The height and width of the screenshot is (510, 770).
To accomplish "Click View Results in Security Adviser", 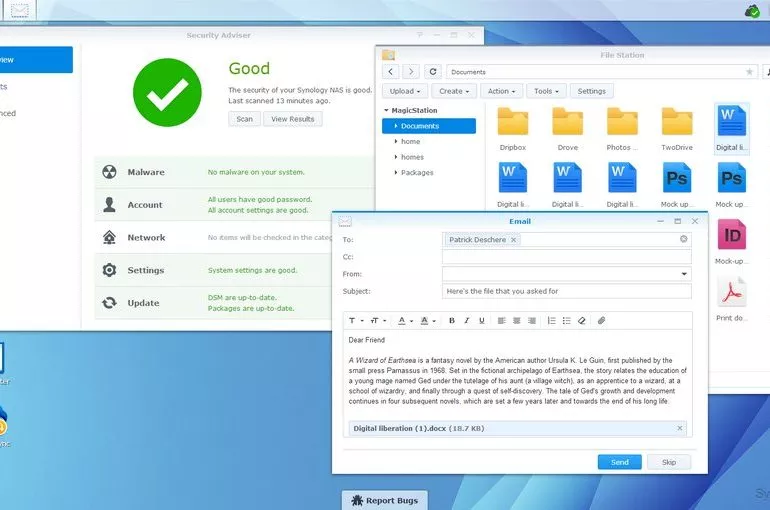I will (293, 119).
